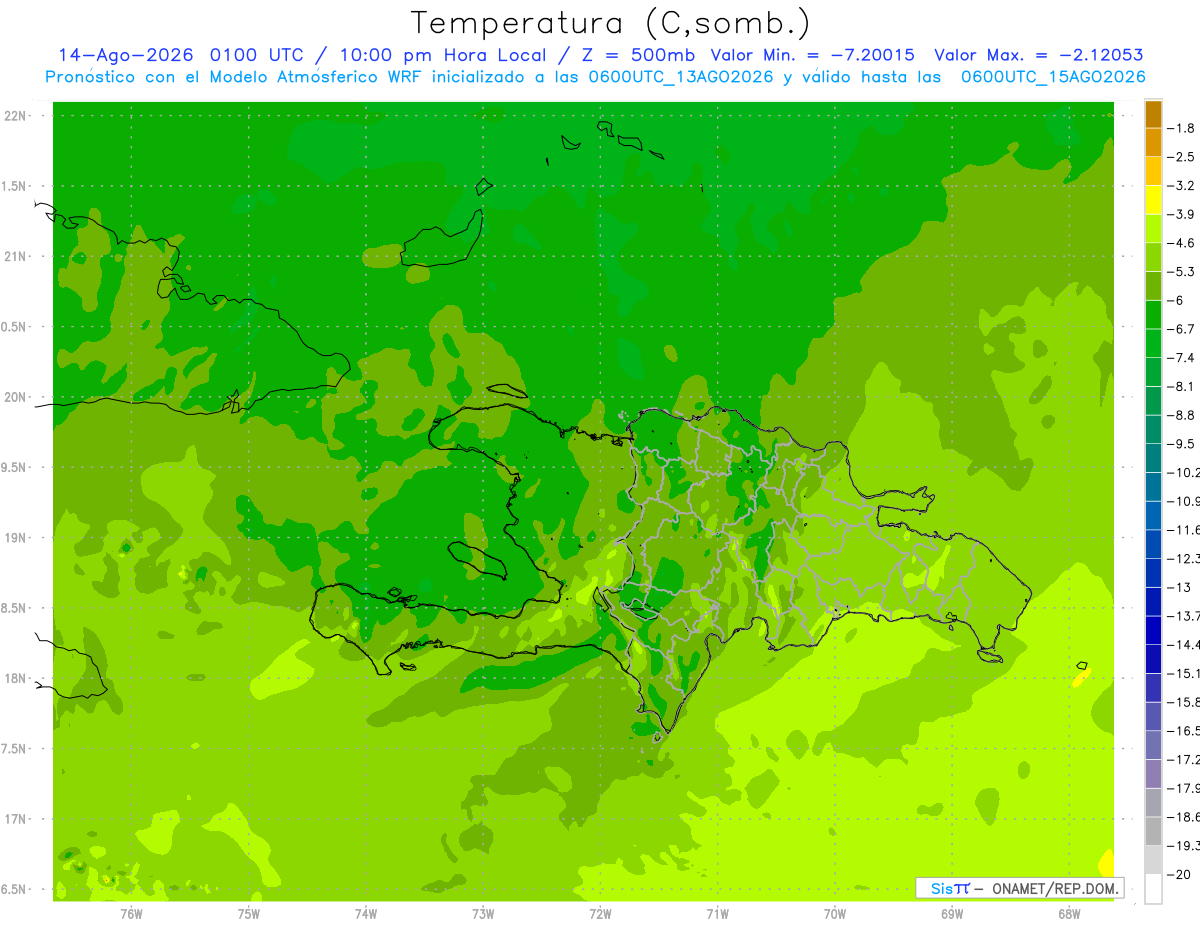This screenshot has width=1200, height=927.
Task: Click the "21N" latitude label
Action: [x=15, y=257]
